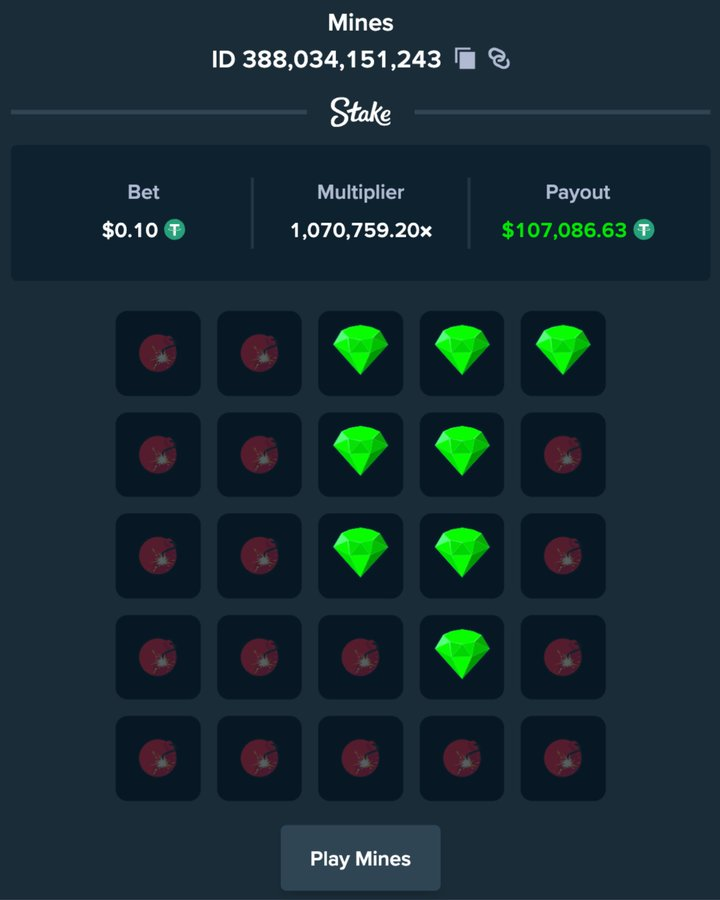
Task: Click the top-left mine tile
Action: point(158,353)
